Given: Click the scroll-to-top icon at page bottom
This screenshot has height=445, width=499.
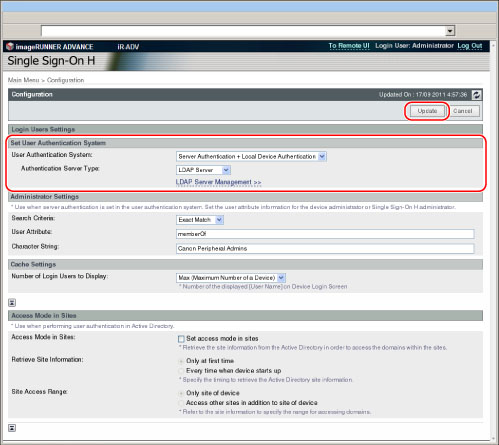Looking at the screenshot, I should 12,428.
